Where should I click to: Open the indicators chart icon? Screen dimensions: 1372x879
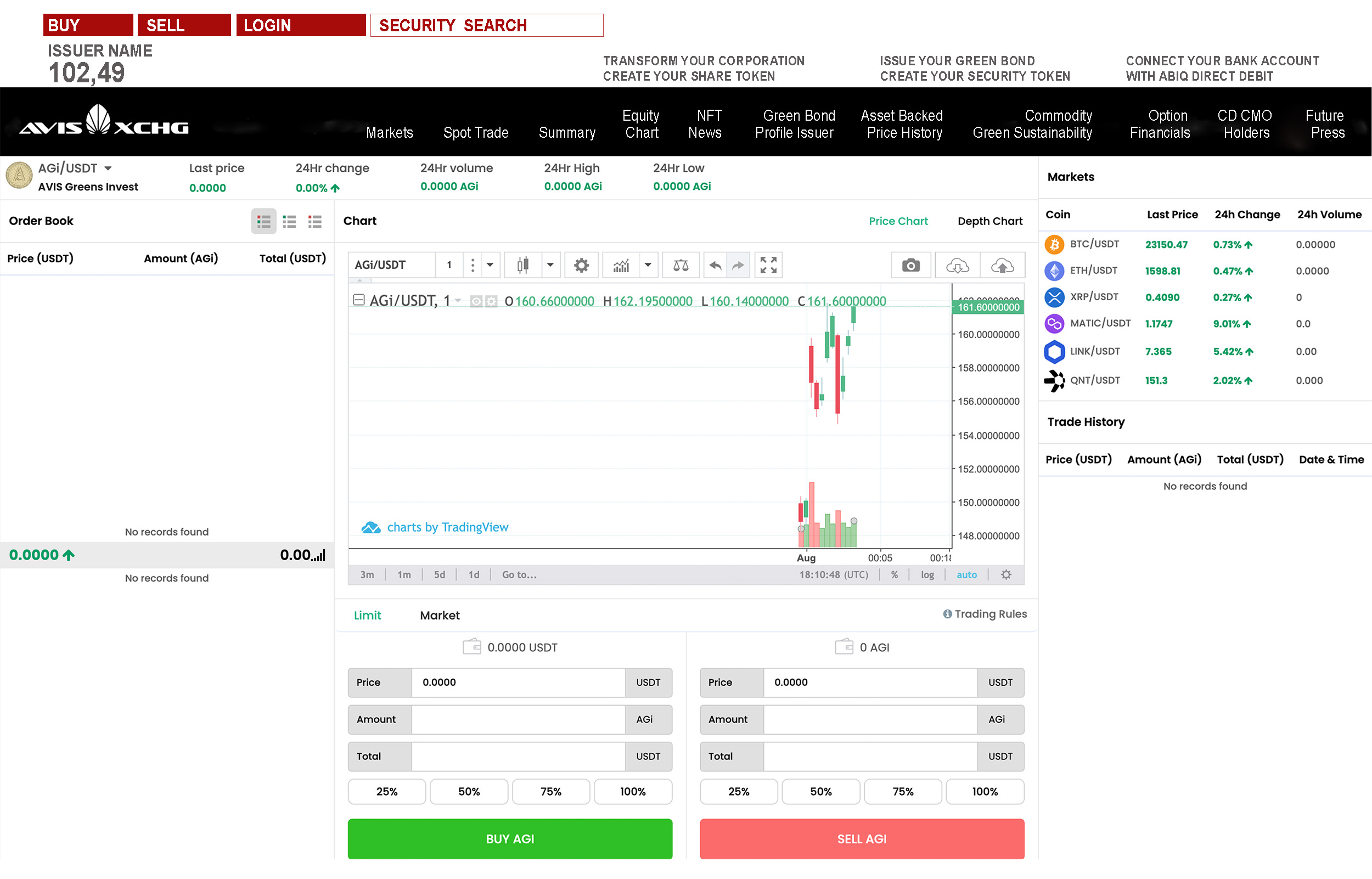[621, 266]
